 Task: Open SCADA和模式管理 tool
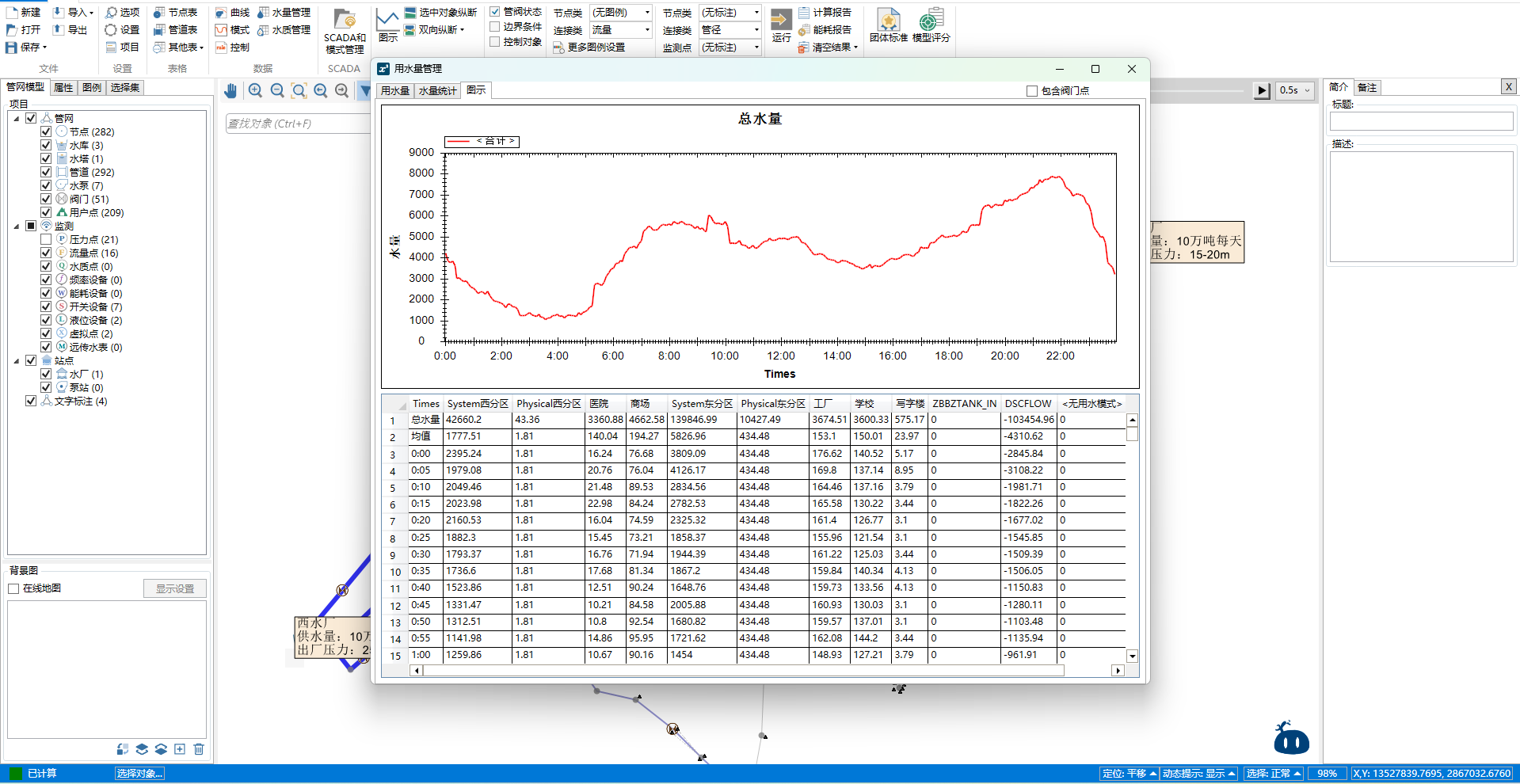point(345,31)
